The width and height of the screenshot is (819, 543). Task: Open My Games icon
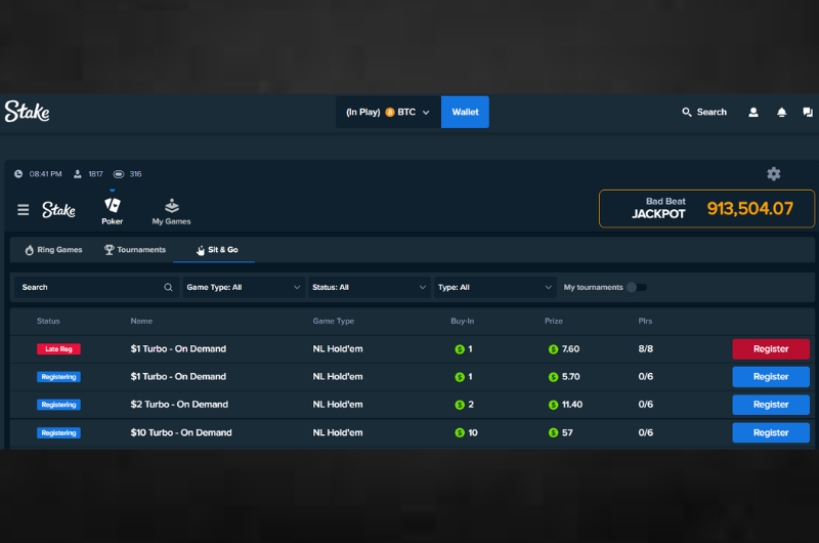(x=172, y=206)
